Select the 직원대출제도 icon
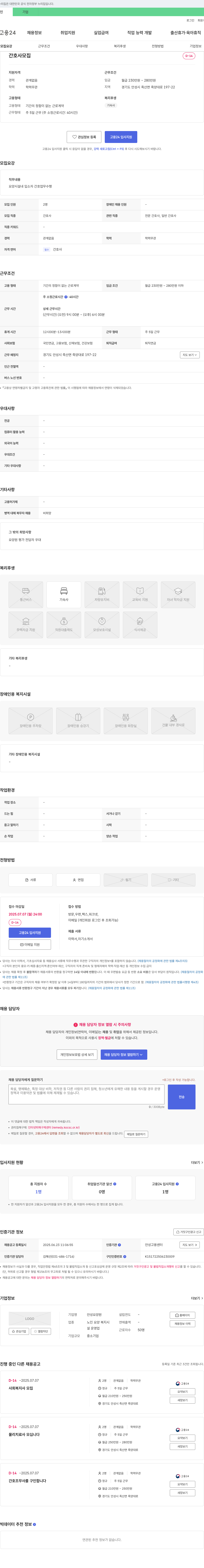The height and width of the screenshot is (1568, 204). point(64,625)
